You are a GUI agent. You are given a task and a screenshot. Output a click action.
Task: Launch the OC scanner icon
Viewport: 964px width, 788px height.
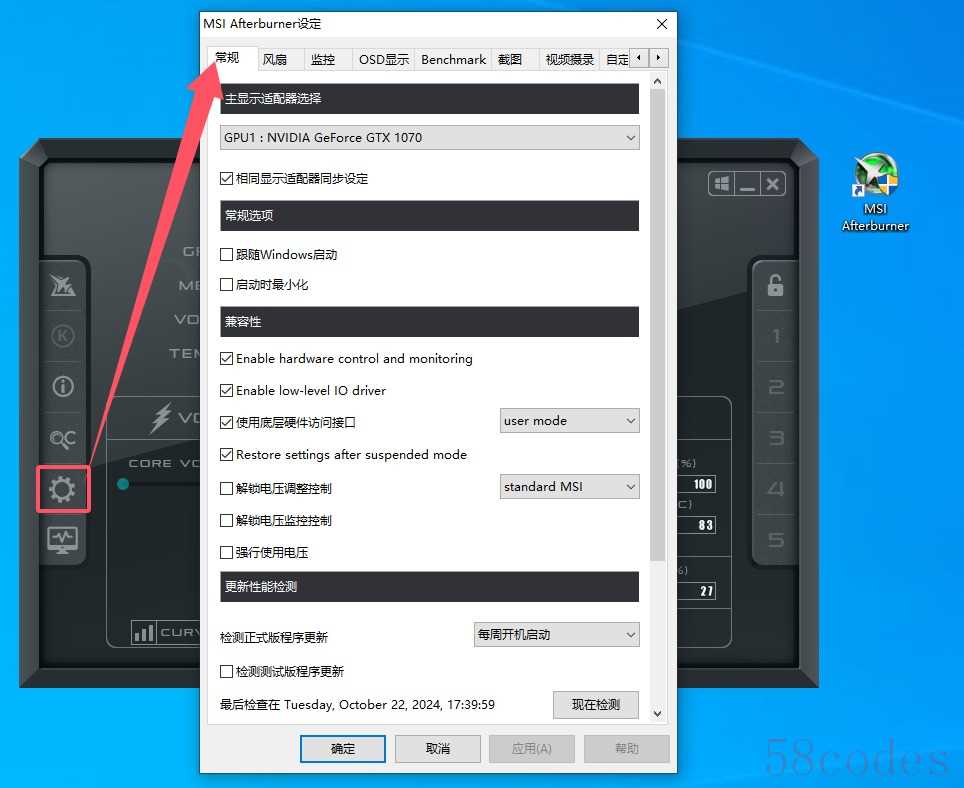[x=63, y=438]
